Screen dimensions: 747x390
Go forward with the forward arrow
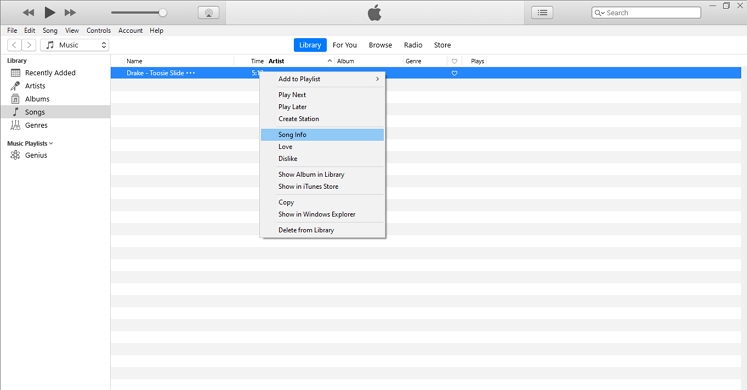coord(29,45)
